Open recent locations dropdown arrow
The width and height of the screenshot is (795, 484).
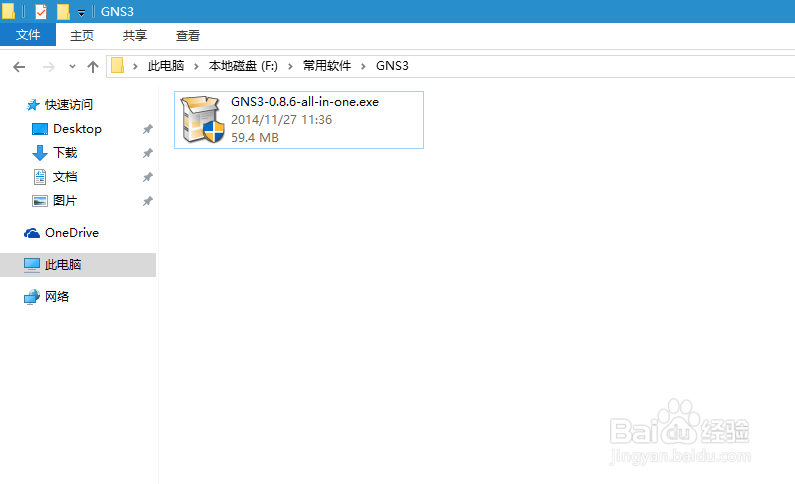[x=73, y=66]
